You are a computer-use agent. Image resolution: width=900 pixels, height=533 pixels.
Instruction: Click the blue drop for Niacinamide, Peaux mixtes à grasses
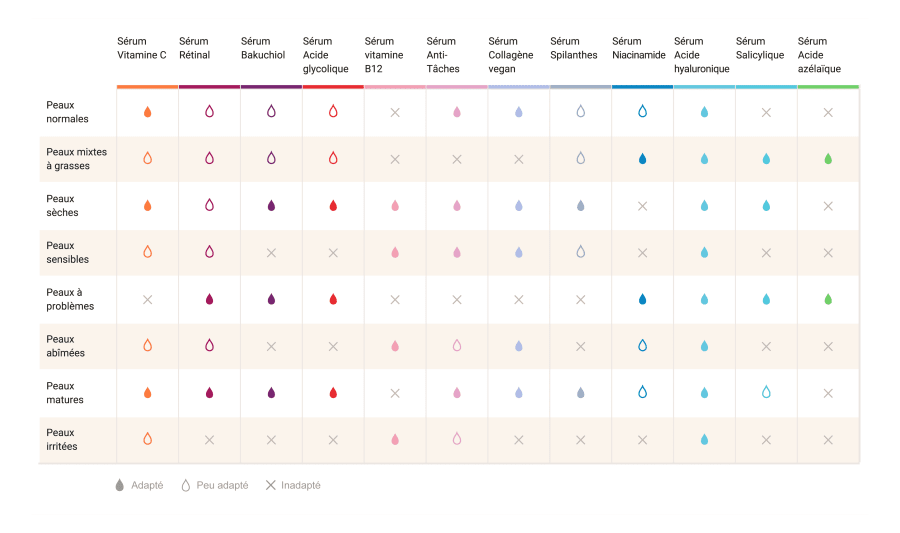pyautogui.click(x=642, y=159)
